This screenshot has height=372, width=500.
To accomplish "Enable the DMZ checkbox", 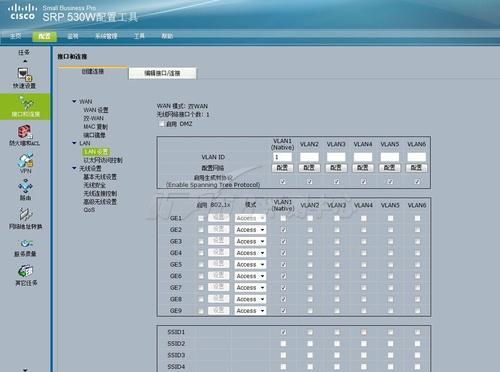I will (162, 124).
